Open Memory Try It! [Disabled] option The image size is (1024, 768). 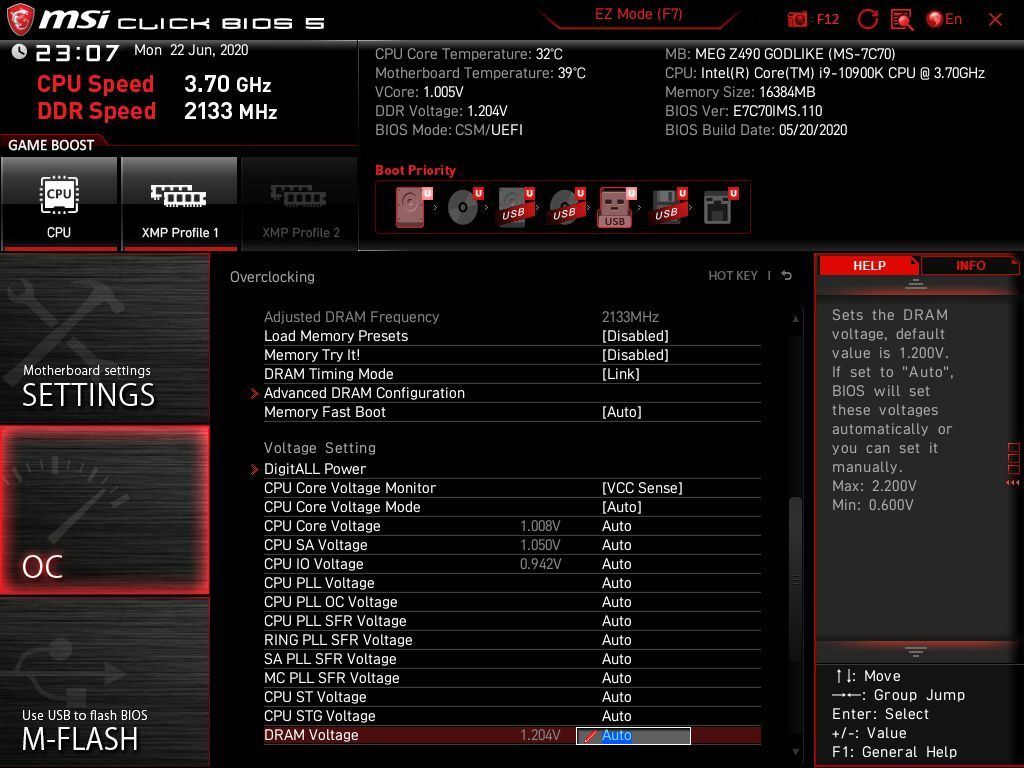[512, 355]
